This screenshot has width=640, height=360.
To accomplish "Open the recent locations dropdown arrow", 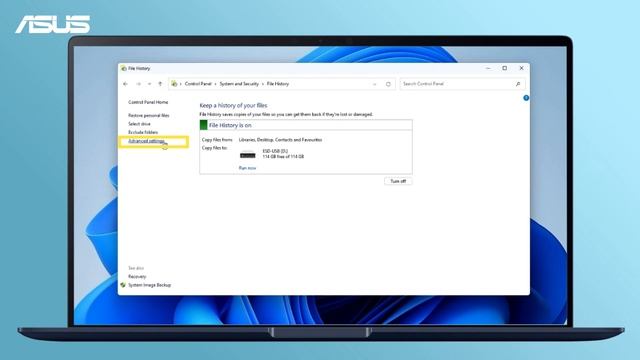I will point(149,84).
